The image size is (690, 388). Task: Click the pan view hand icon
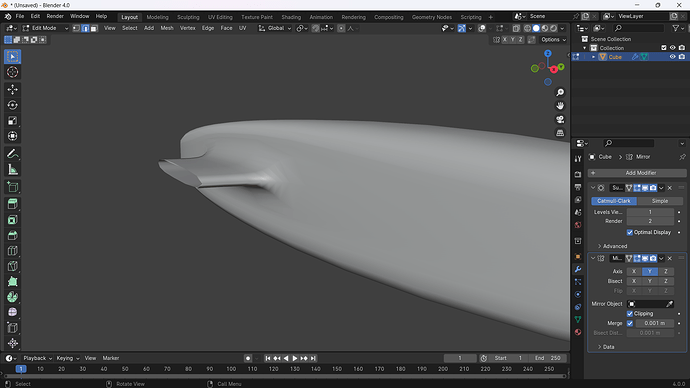[560, 106]
